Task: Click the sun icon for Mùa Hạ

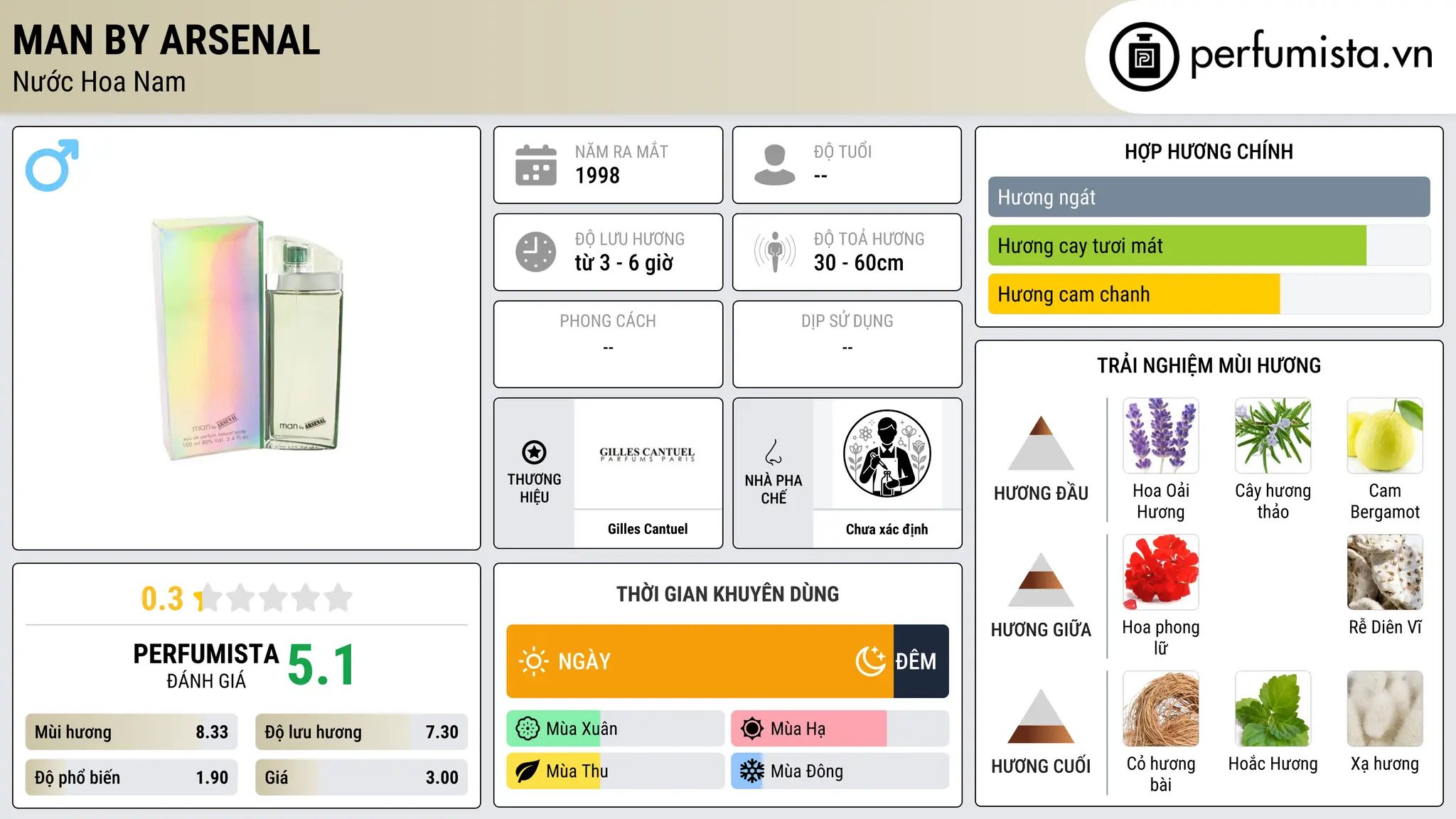Action: coord(752,729)
